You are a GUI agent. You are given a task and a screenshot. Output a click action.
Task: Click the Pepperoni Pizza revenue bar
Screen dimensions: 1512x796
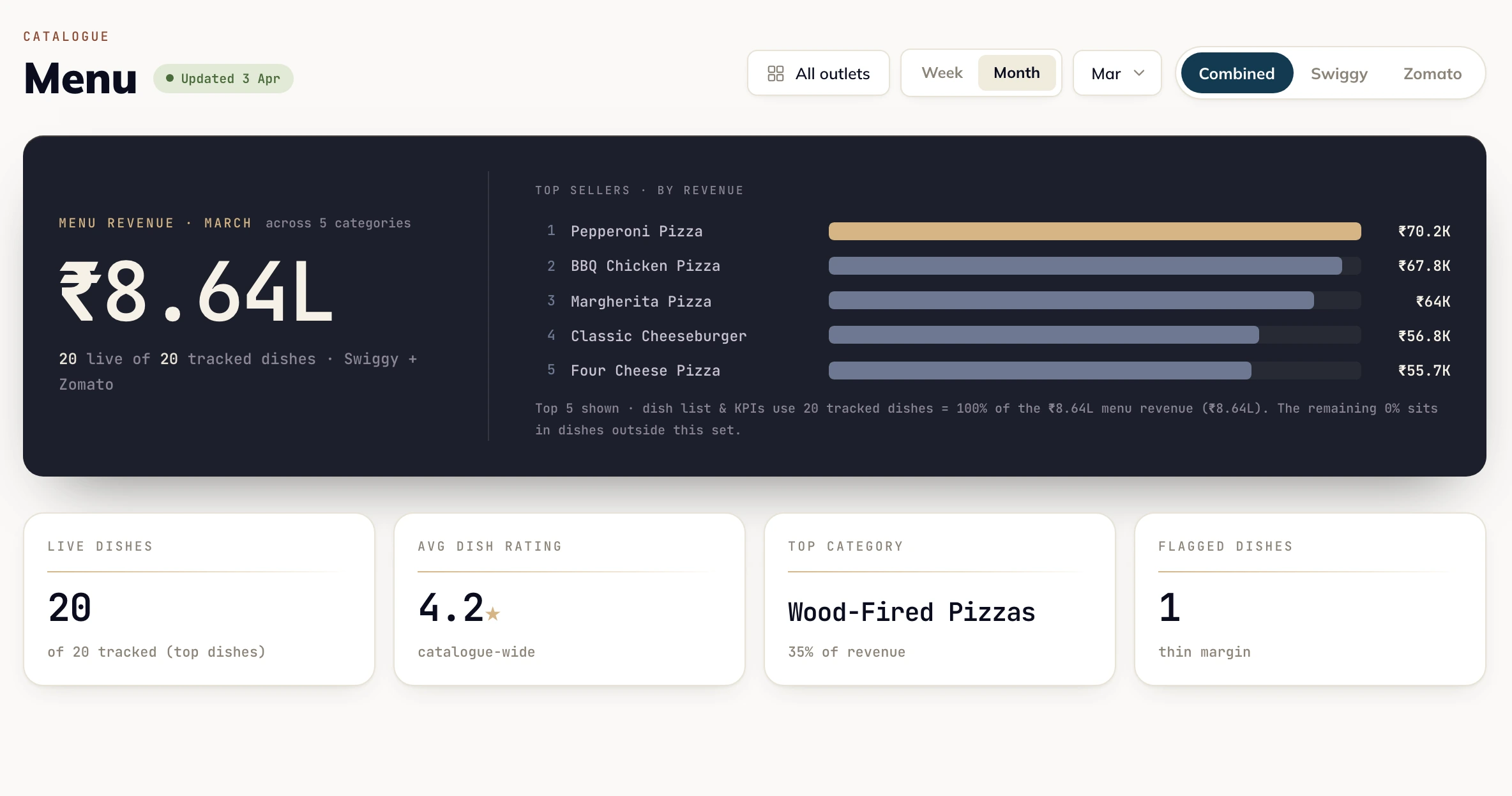point(1094,231)
